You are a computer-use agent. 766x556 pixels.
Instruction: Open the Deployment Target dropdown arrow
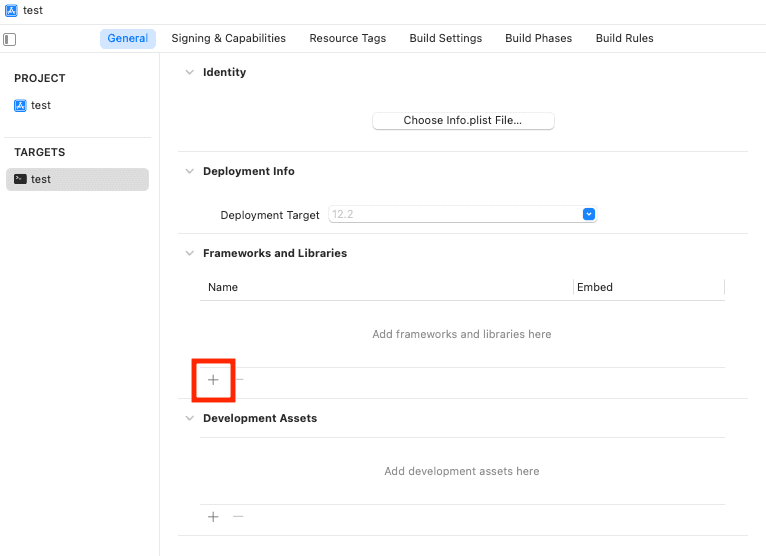589,214
